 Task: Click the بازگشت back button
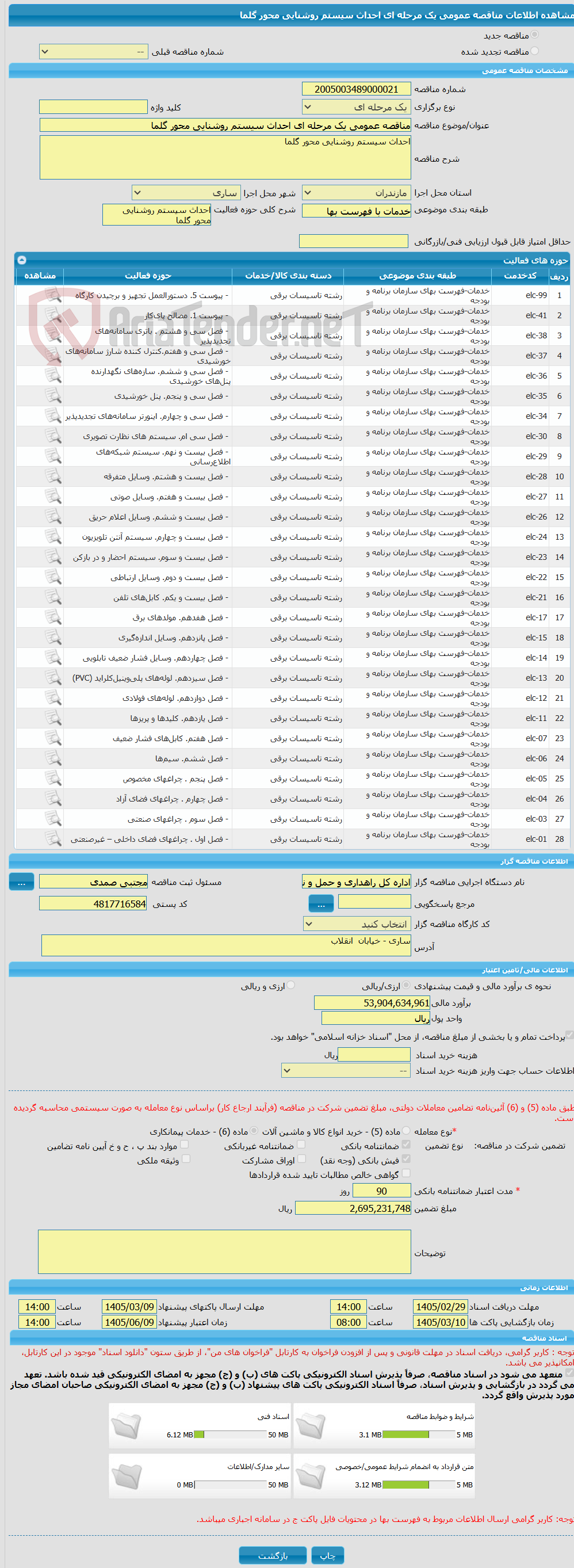[x=272, y=1555]
